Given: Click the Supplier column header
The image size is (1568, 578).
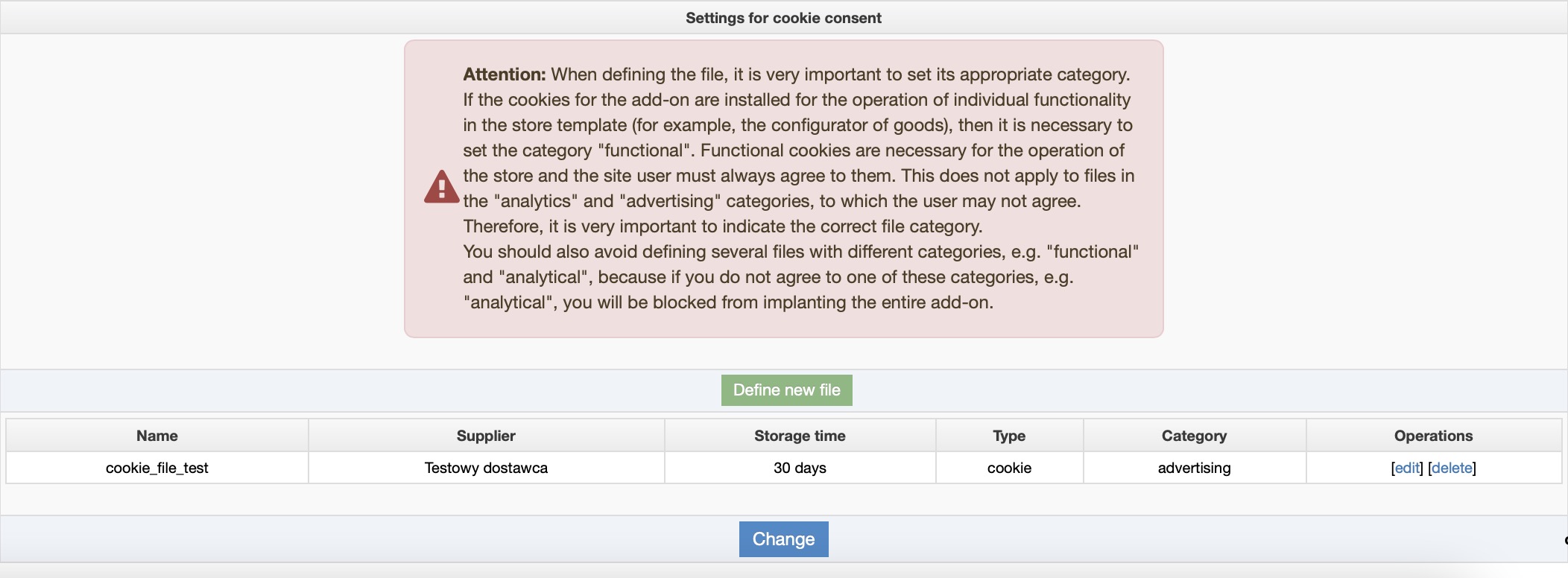Looking at the screenshot, I should tap(486, 436).
